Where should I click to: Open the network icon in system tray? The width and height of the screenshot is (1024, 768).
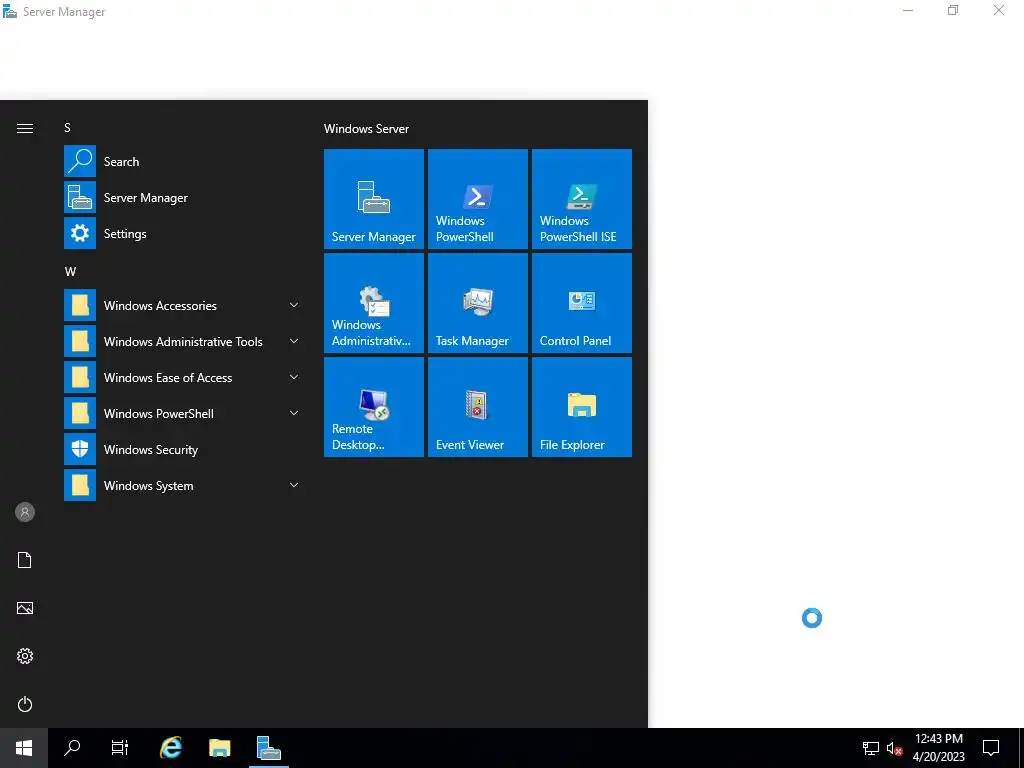[871, 748]
